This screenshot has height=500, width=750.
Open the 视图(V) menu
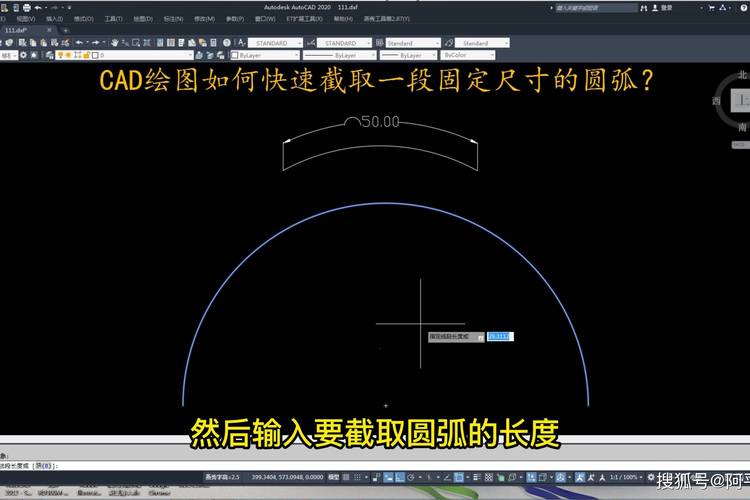click(x=26, y=19)
